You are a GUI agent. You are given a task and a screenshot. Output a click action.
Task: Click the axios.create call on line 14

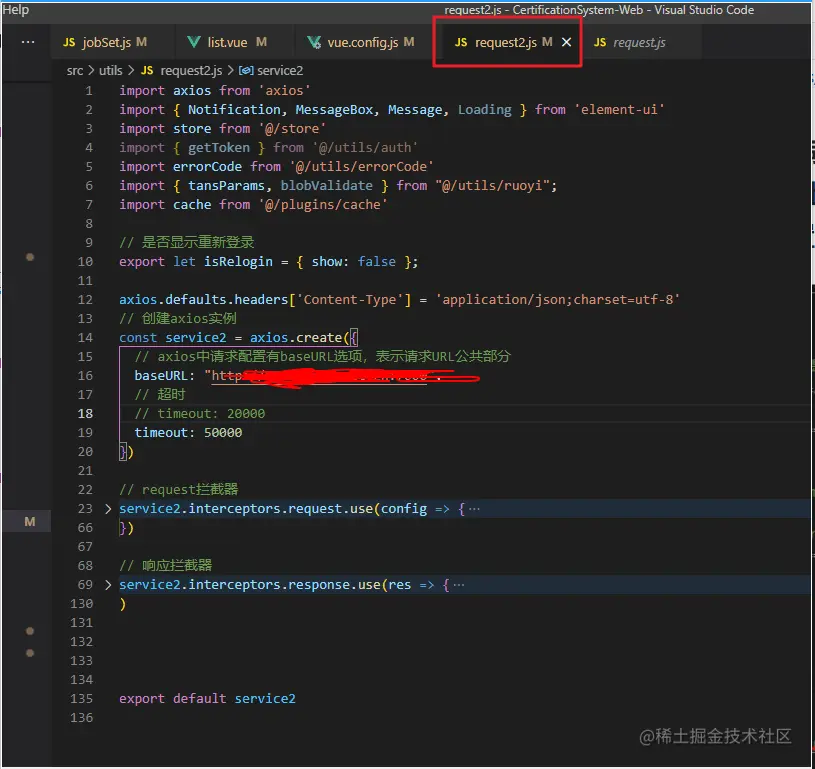point(296,337)
